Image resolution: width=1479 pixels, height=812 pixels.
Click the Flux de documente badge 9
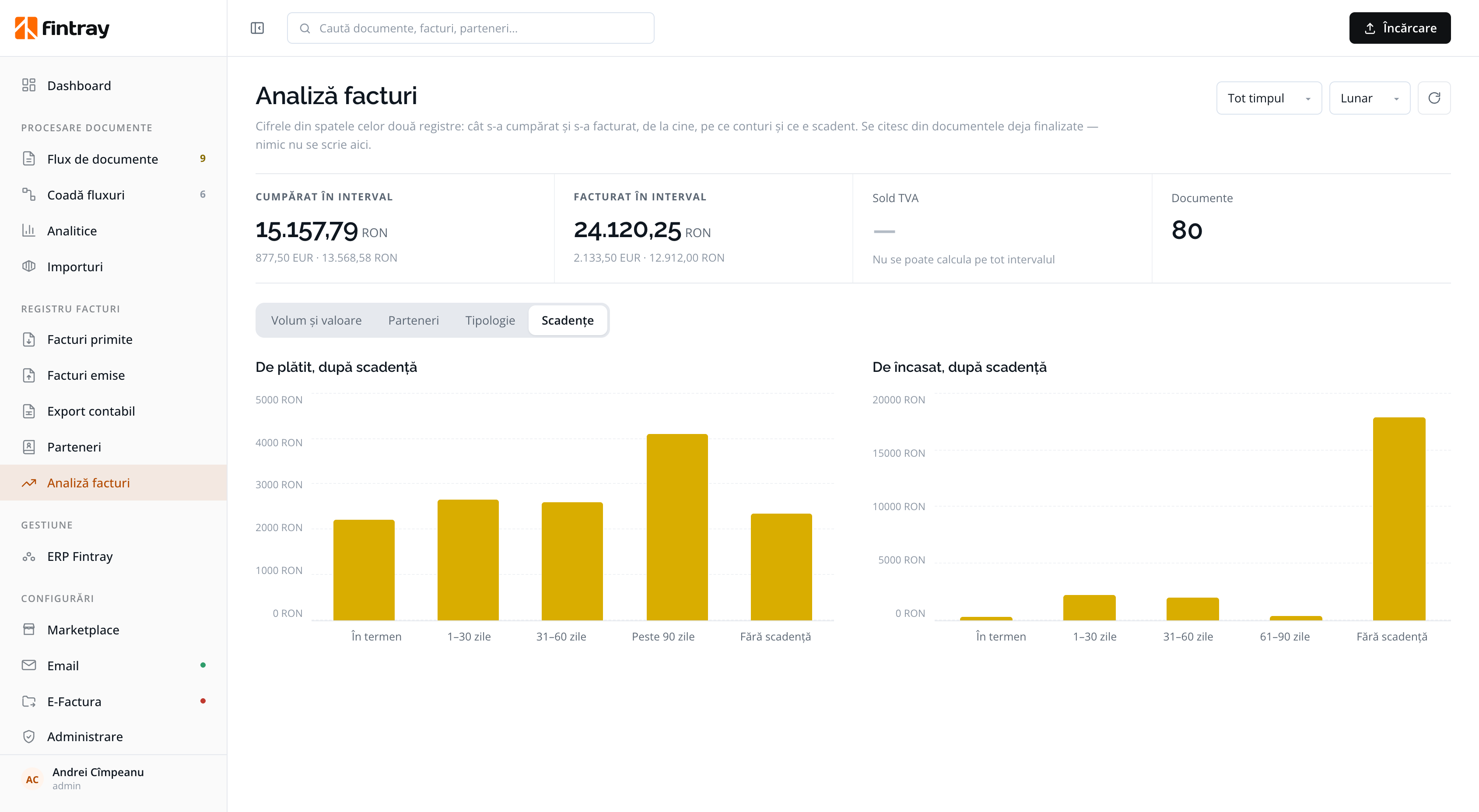pos(203,158)
